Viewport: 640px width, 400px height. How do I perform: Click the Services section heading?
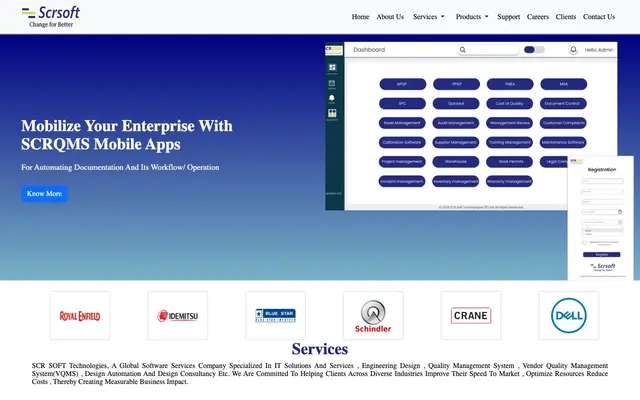point(320,349)
